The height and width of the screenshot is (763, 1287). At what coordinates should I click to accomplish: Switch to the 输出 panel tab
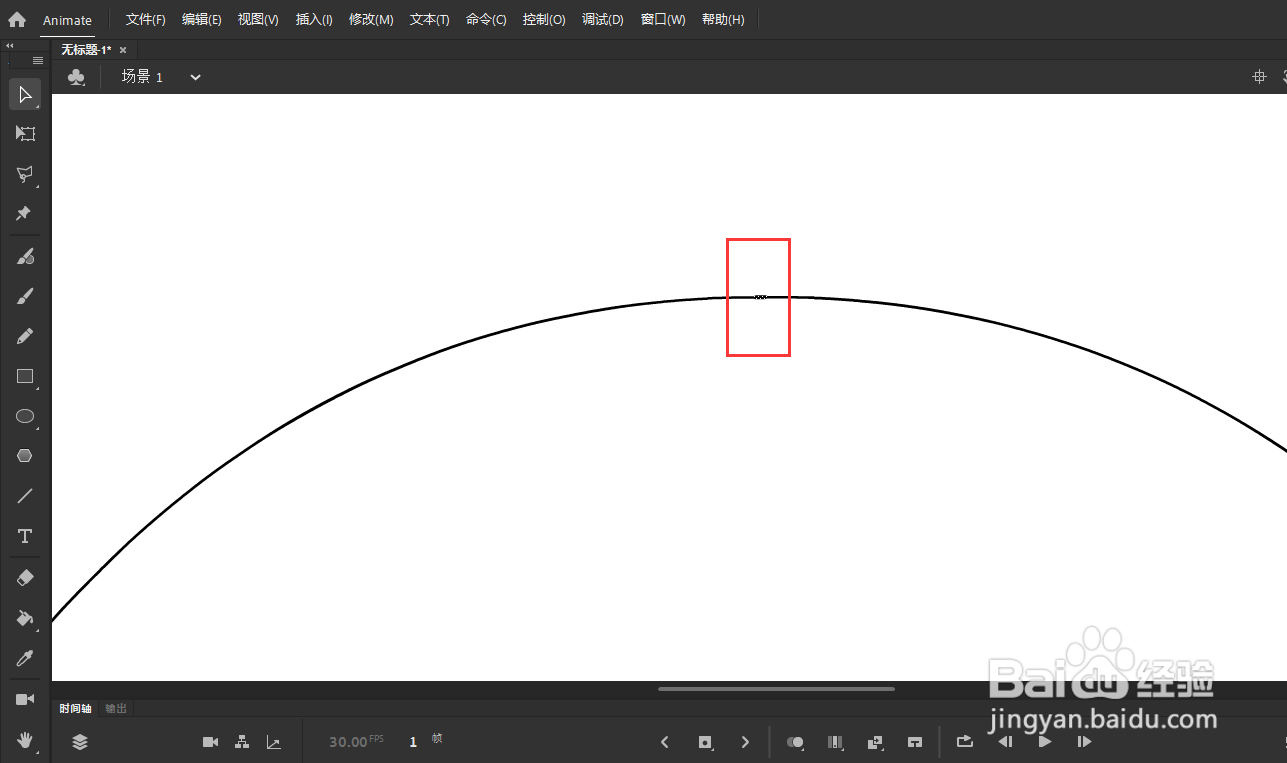116,708
